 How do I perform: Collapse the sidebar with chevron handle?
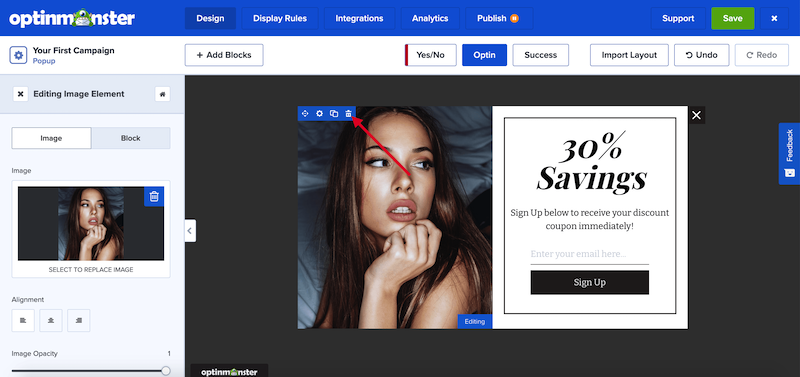pos(190,231)
